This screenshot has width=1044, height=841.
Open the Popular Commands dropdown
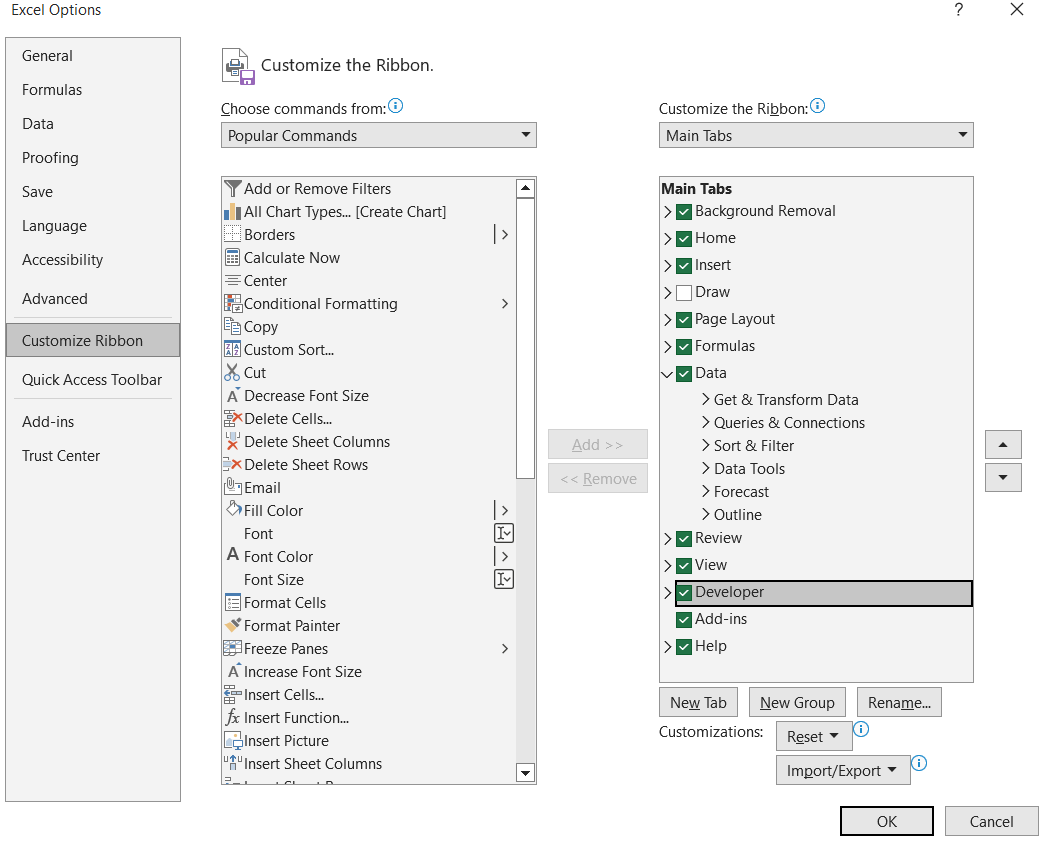pyautogui.click(x=379, y=135)
